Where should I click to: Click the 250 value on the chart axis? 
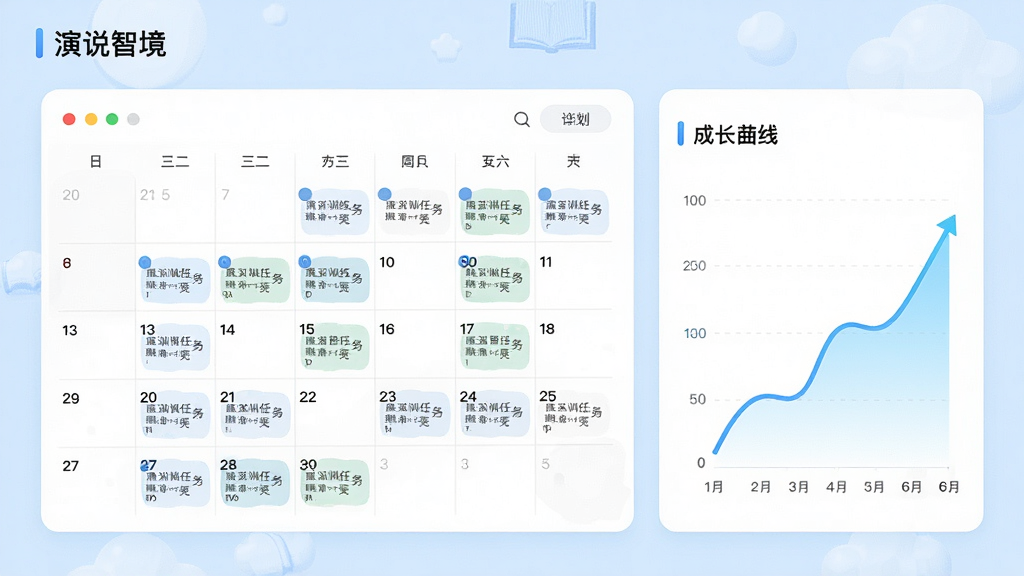point(694,266)
